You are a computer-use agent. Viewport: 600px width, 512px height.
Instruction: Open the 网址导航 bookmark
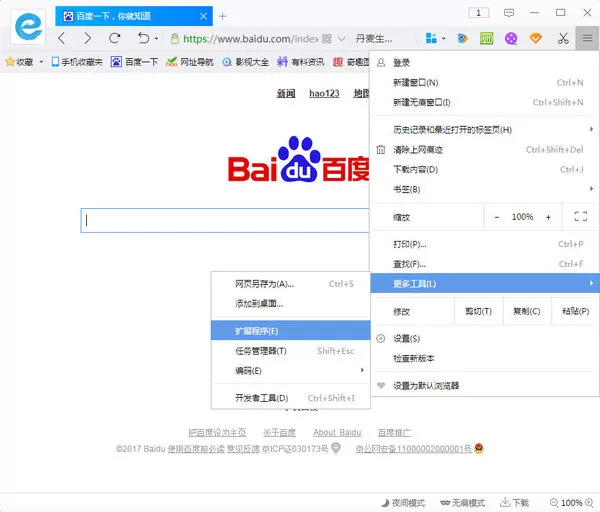point(189,62)
